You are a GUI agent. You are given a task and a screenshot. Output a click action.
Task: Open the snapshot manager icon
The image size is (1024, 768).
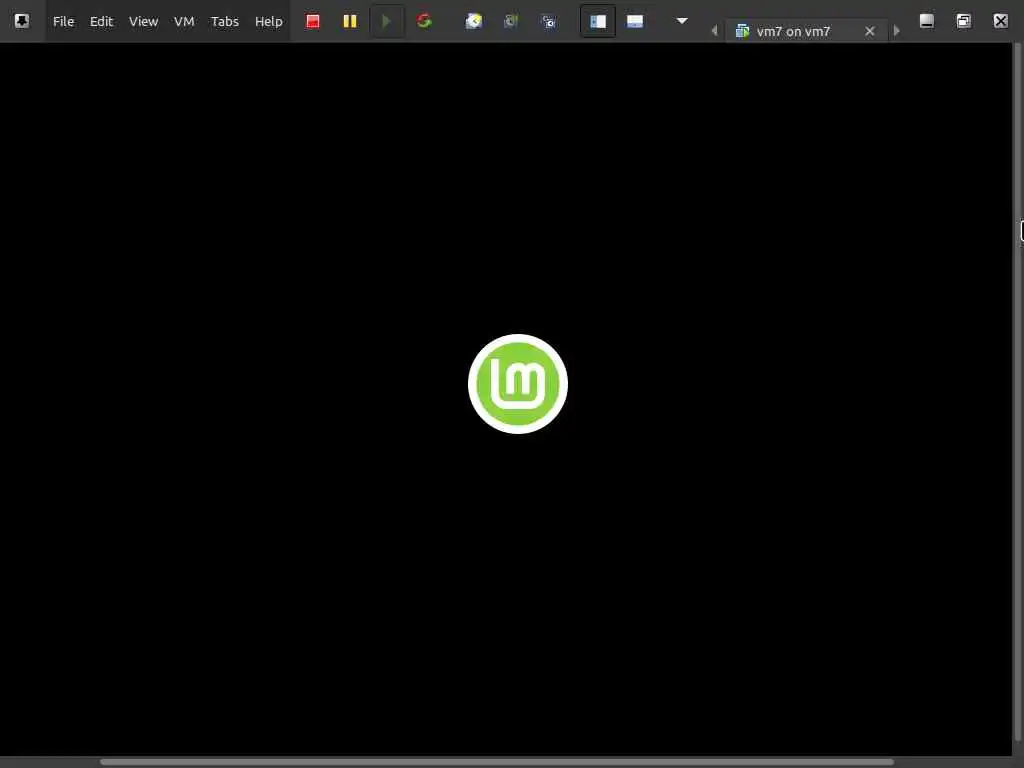[549, 22]
